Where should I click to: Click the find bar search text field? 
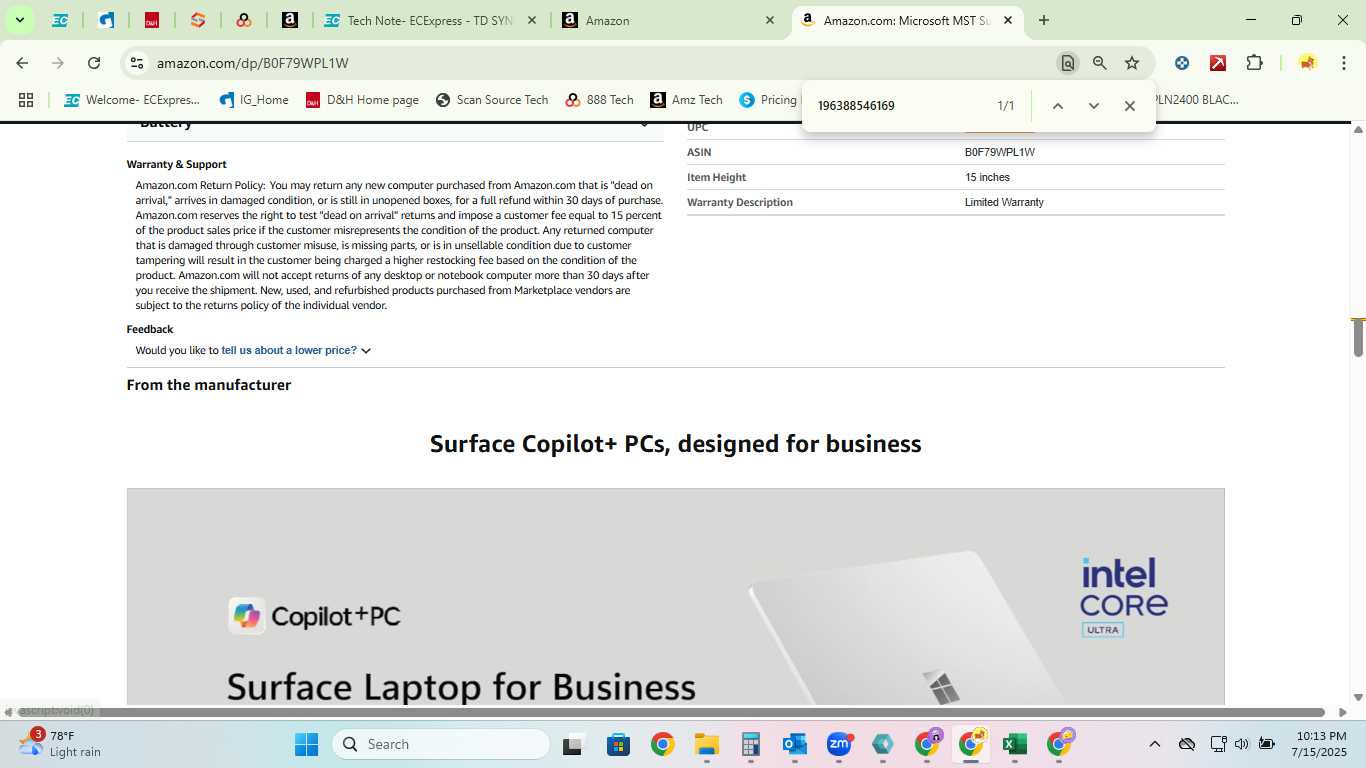[900, 106]
